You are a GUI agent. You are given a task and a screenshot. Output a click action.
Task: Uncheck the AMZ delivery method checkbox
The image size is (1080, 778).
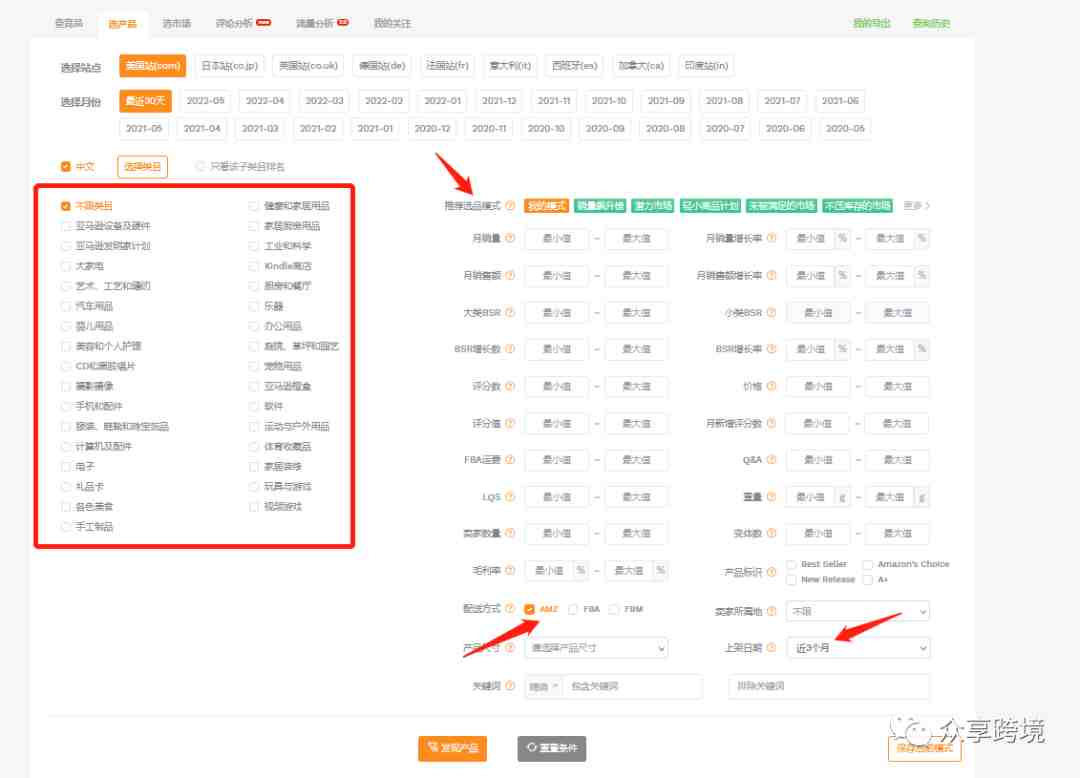[529, 609]
